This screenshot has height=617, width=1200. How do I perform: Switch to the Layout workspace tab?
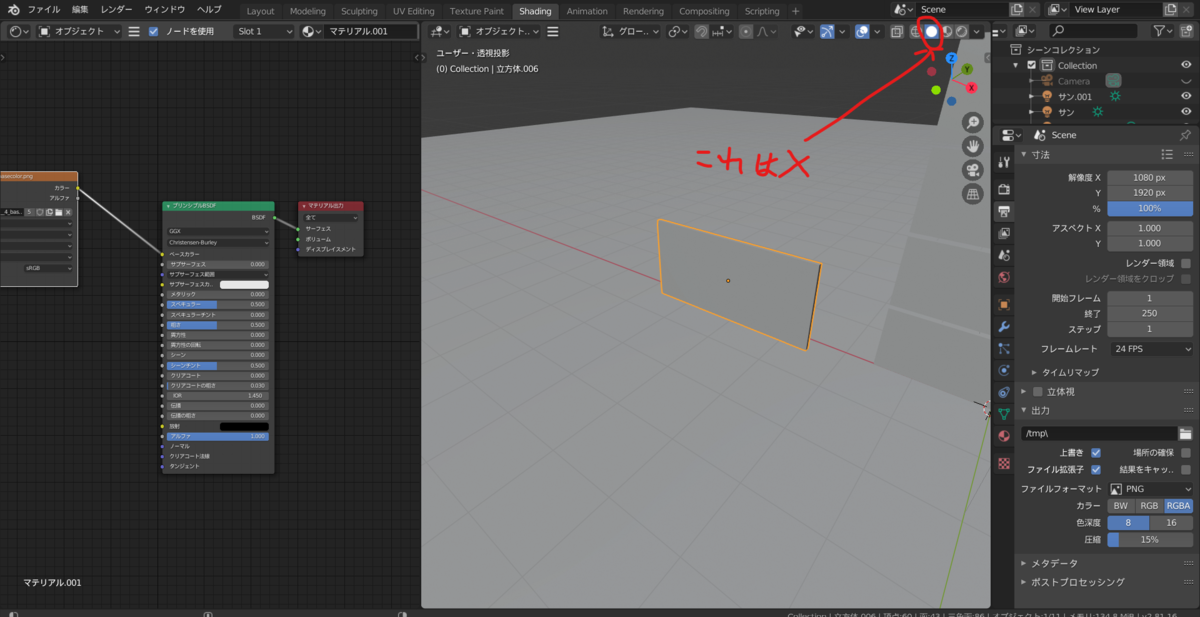pyautogui.click(x=260, y=11)
